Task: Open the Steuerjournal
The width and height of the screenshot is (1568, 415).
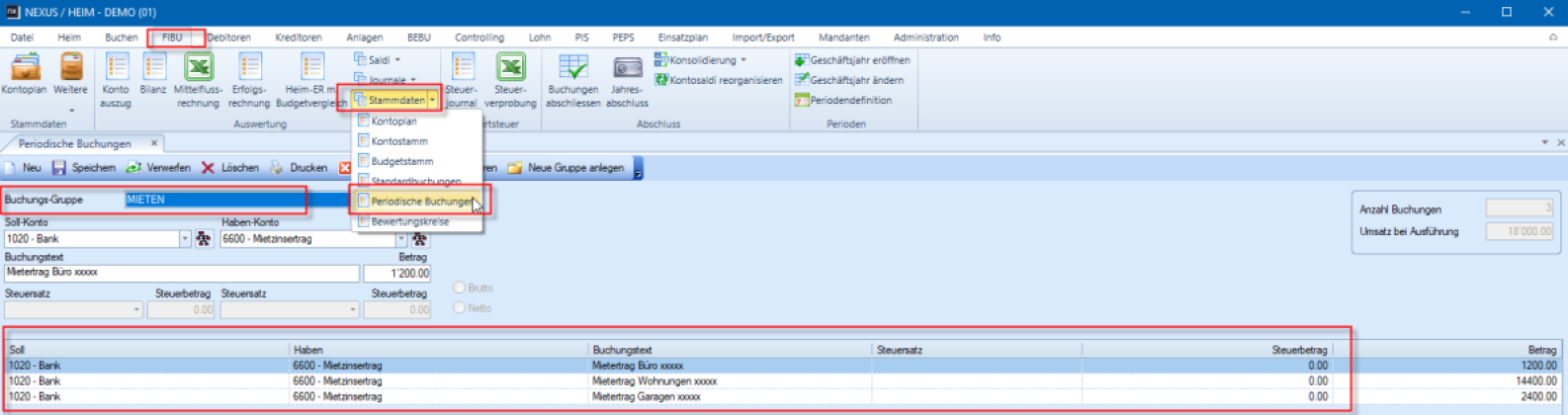Action: pyautogui.click(x=462, y=79)
